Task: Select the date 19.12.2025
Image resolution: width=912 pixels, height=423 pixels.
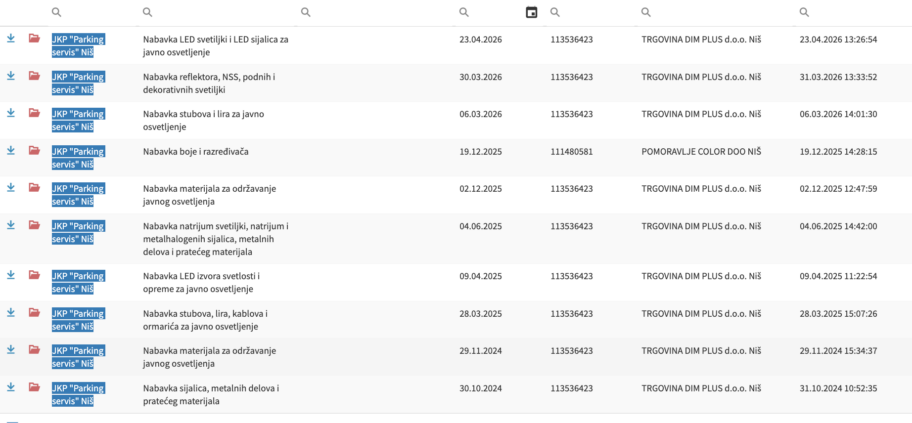Action: [480, 152]
